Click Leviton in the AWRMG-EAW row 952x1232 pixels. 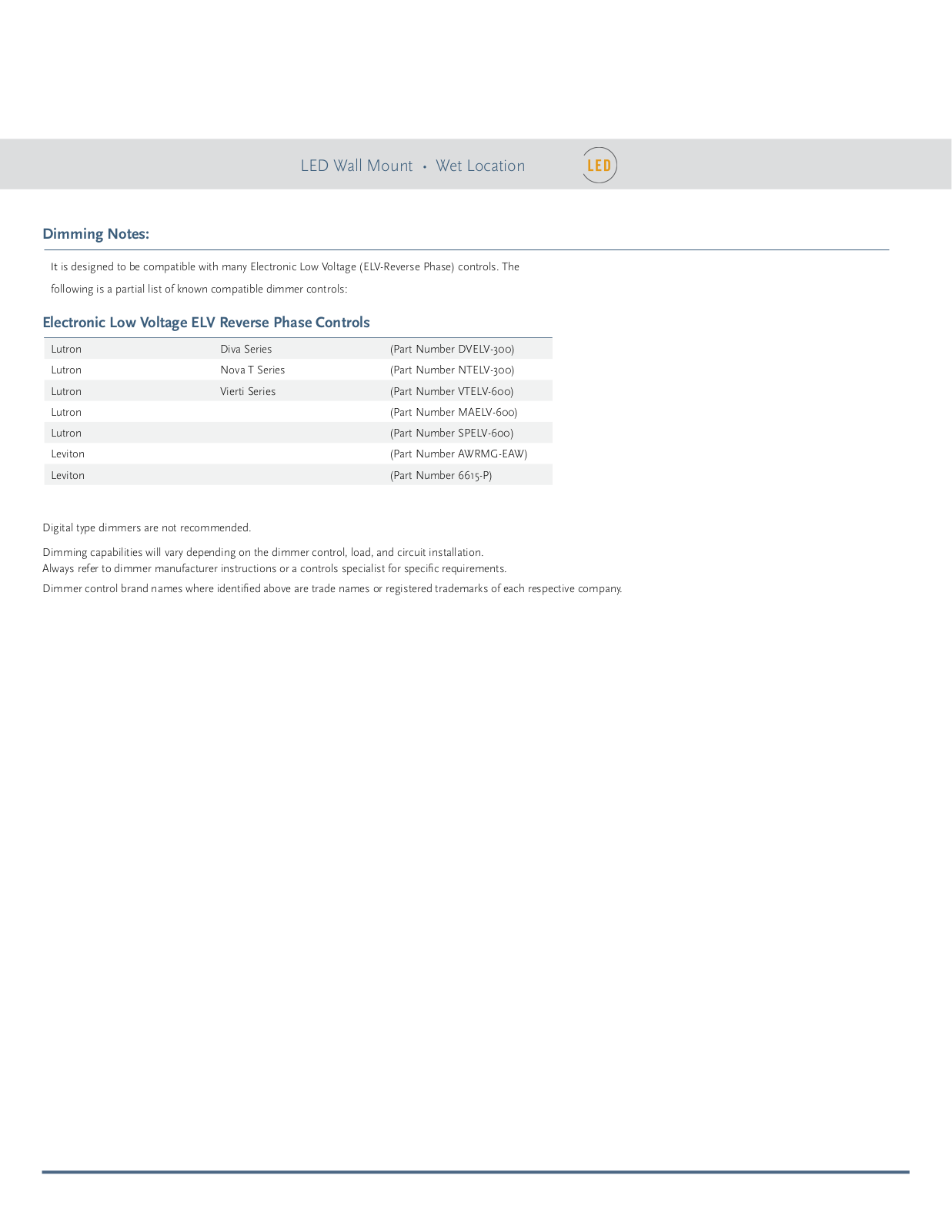[x=68, y=454]
